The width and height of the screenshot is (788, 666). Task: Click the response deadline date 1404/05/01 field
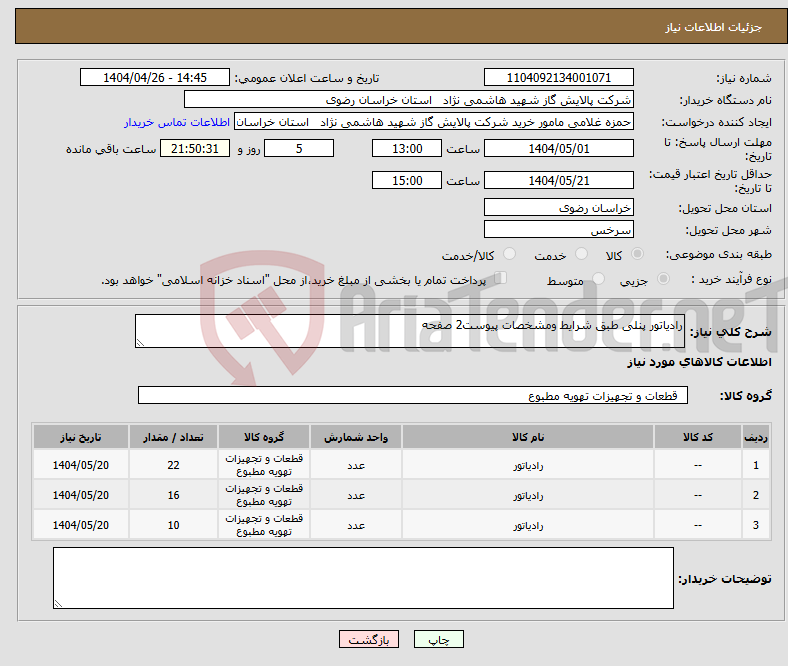(558, 148)
